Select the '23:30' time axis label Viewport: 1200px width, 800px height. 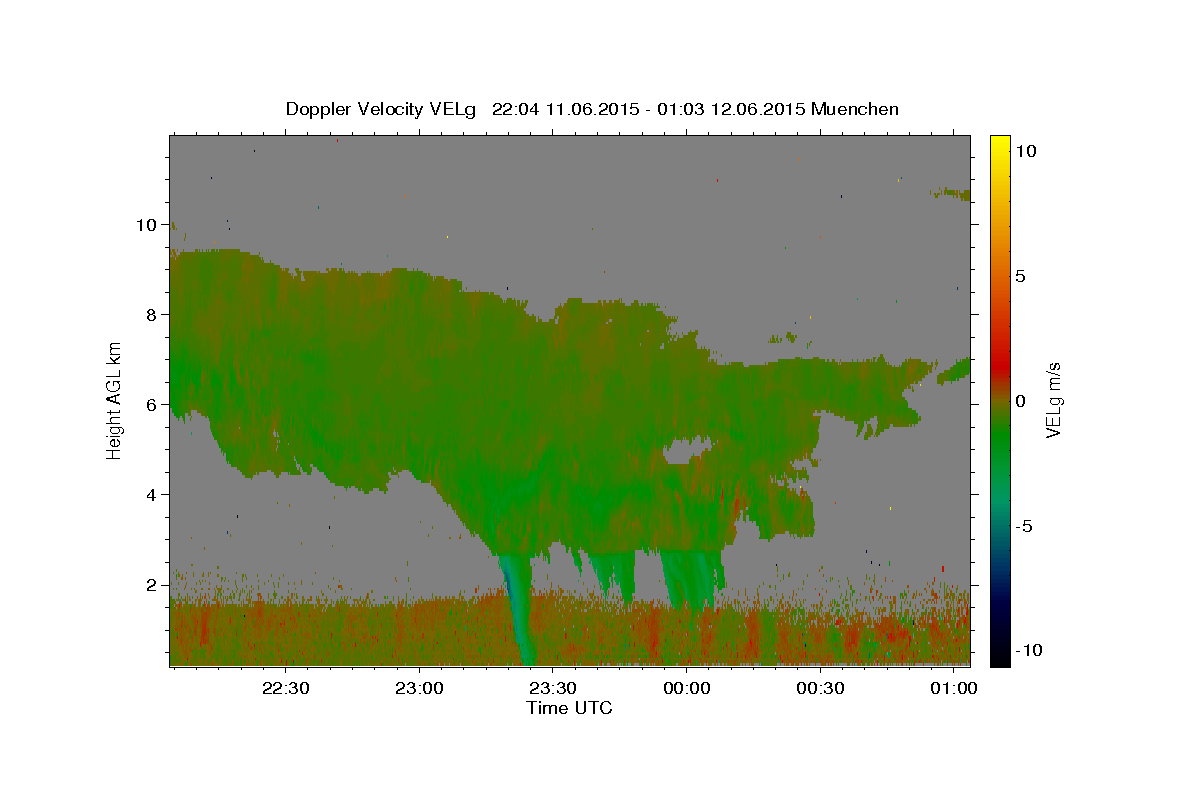pos(553,688)
